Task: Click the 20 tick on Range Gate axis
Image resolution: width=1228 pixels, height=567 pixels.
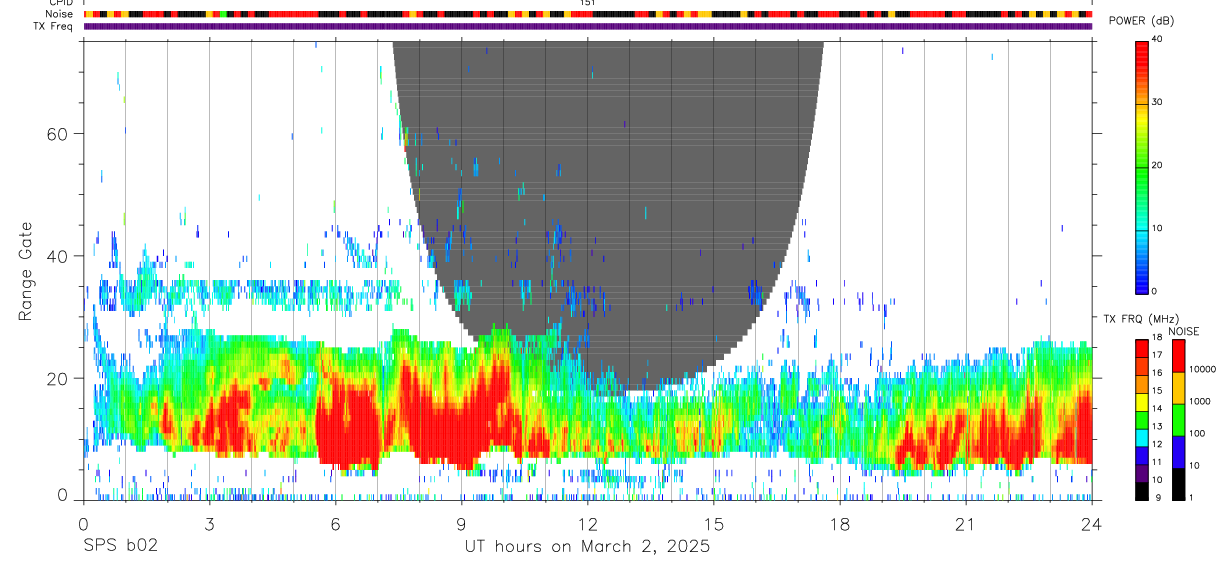Action: (58, 379)
